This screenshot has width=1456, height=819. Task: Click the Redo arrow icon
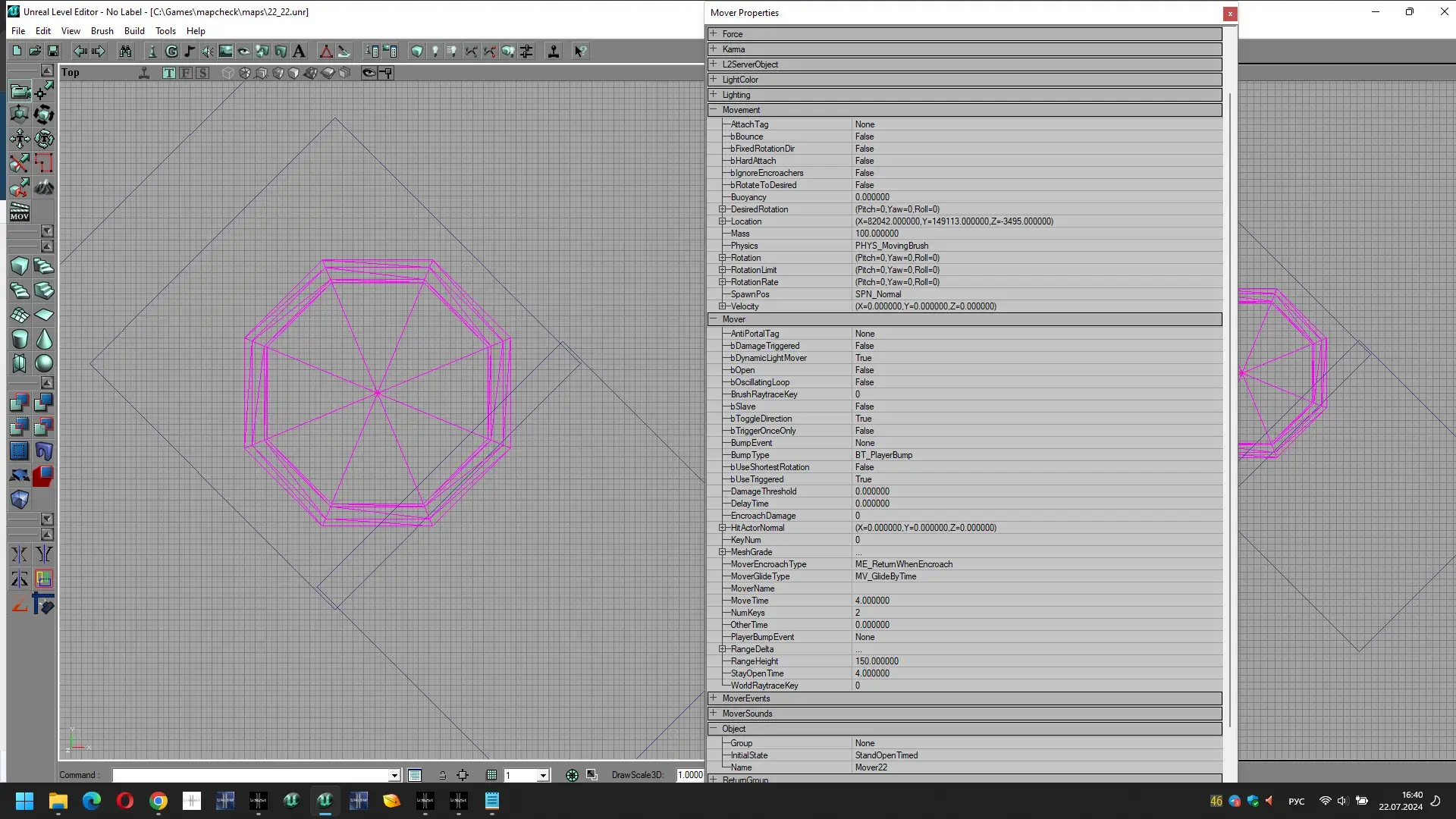[x=99, y=51]
